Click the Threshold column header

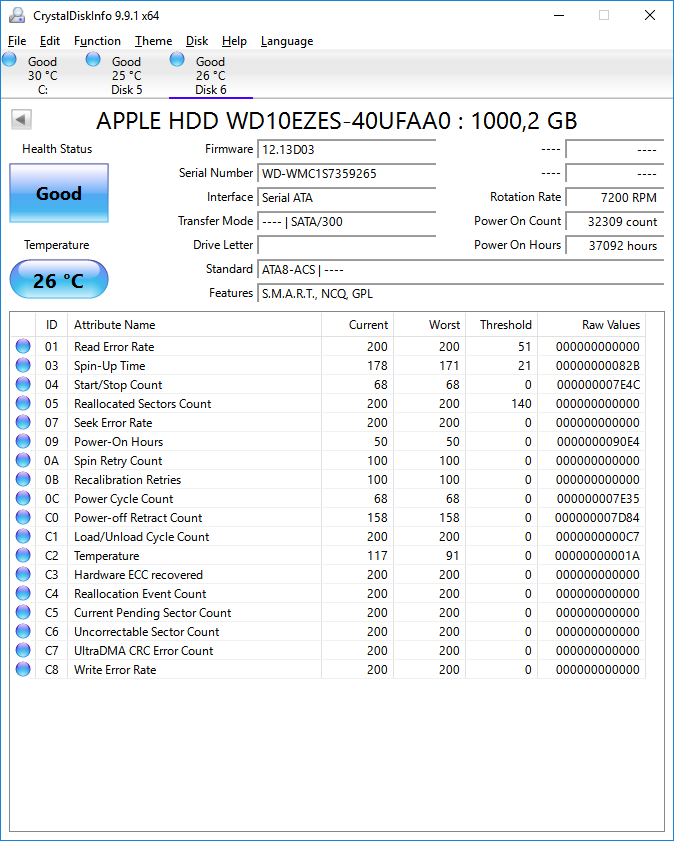coord(501,324)
